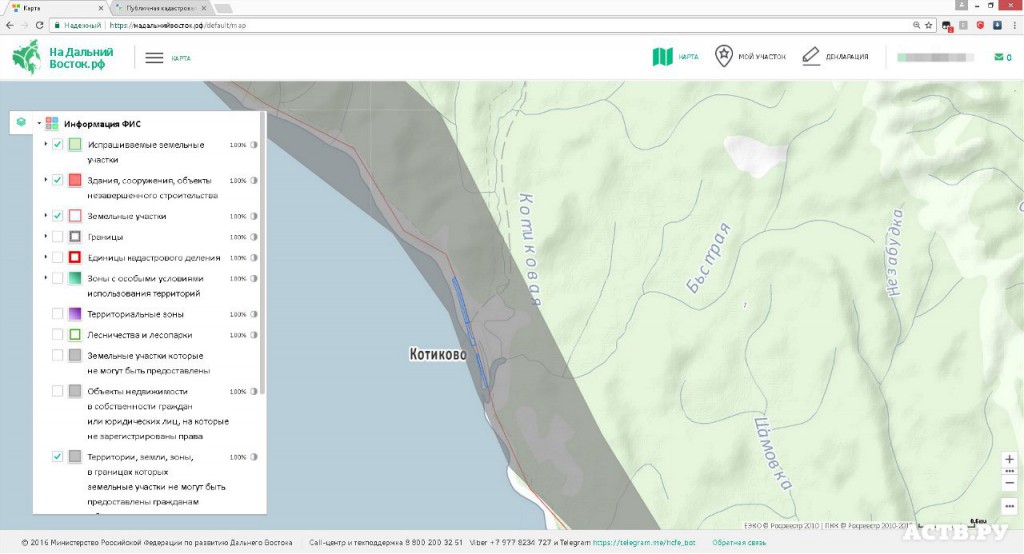Screen dimensions: 1024x554
Task: Open the hamburger menu next to КАРТА
Action: pyautogui.click(x=154, y=58)
